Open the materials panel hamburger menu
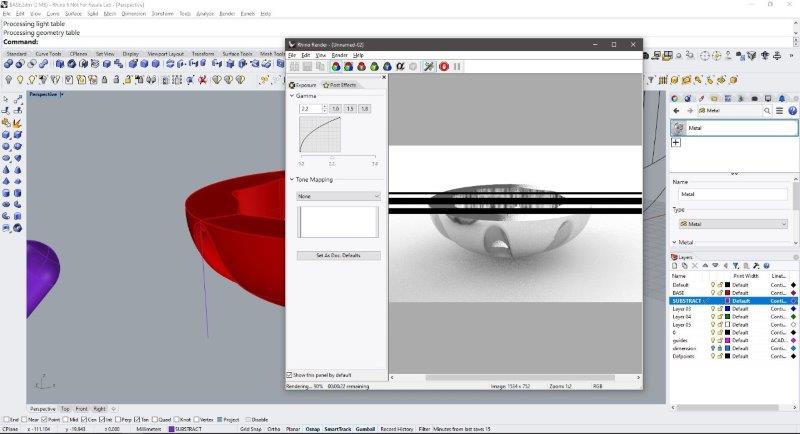Screen dimensions: 800x434 [x=780, y=111]
